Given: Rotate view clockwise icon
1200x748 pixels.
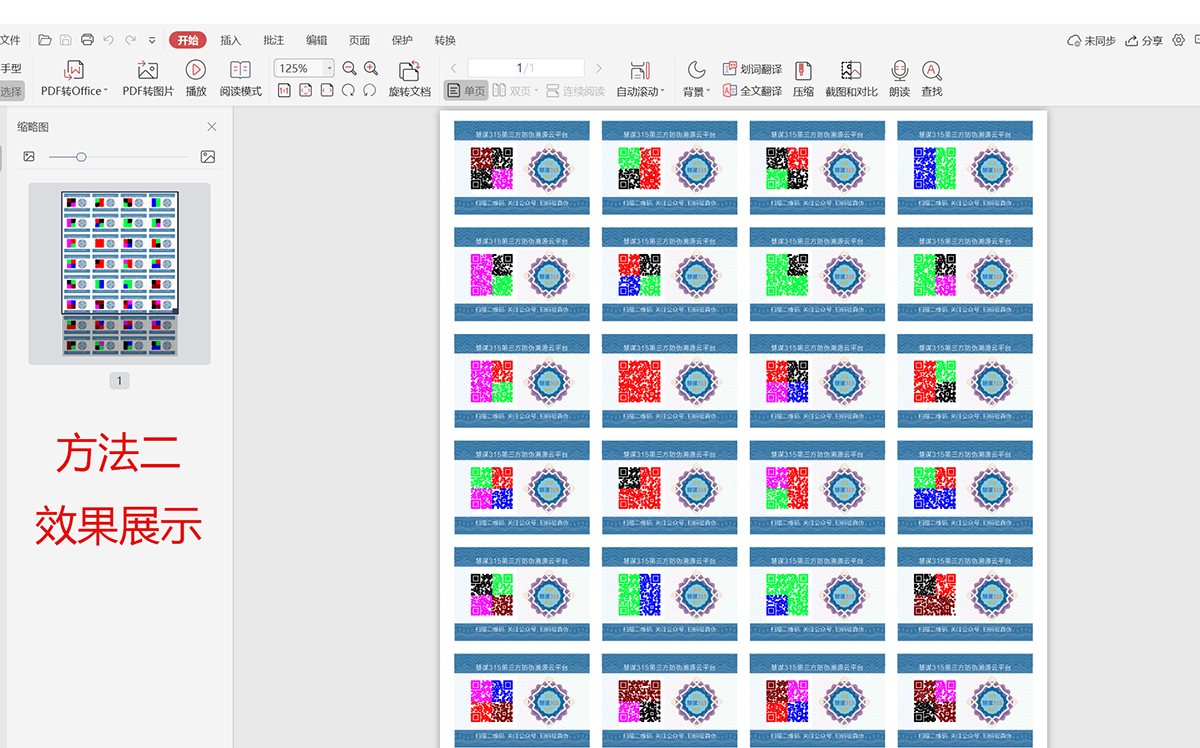Looking at the screenshot, I should click(348, 91).
